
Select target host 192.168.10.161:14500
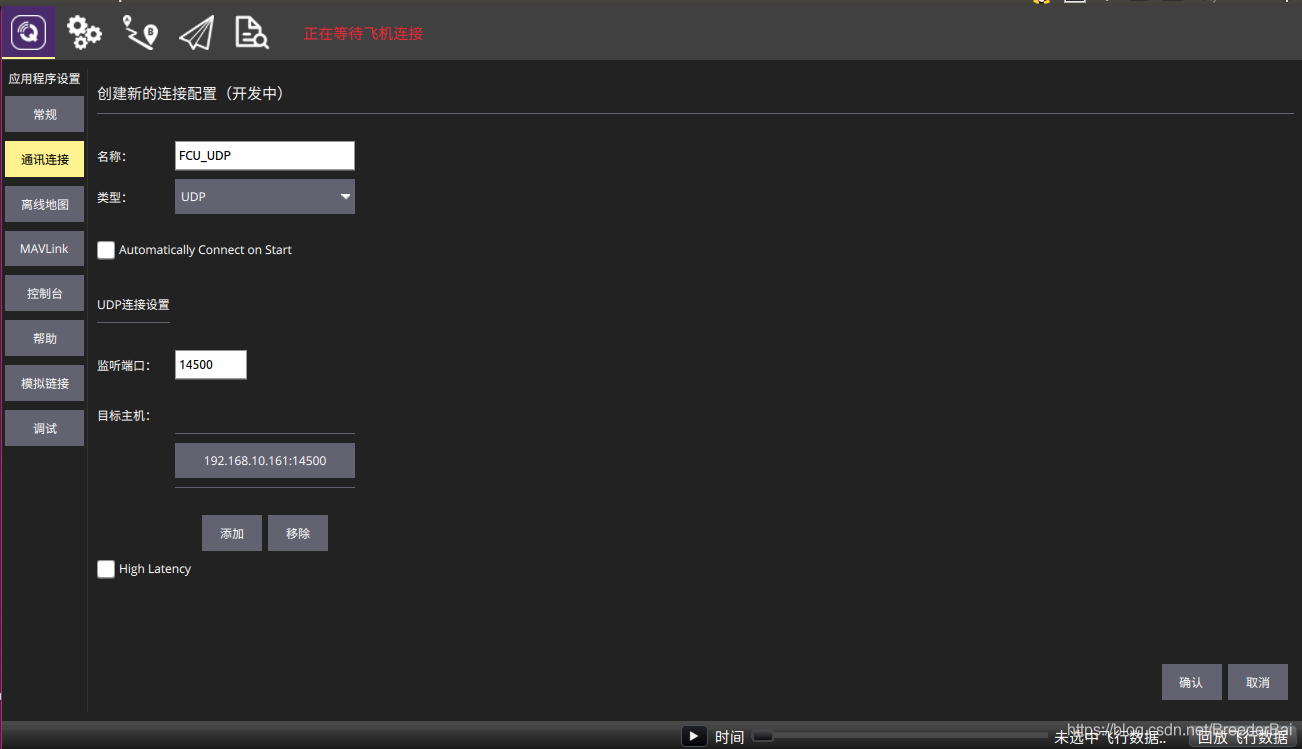coord(265,461)
